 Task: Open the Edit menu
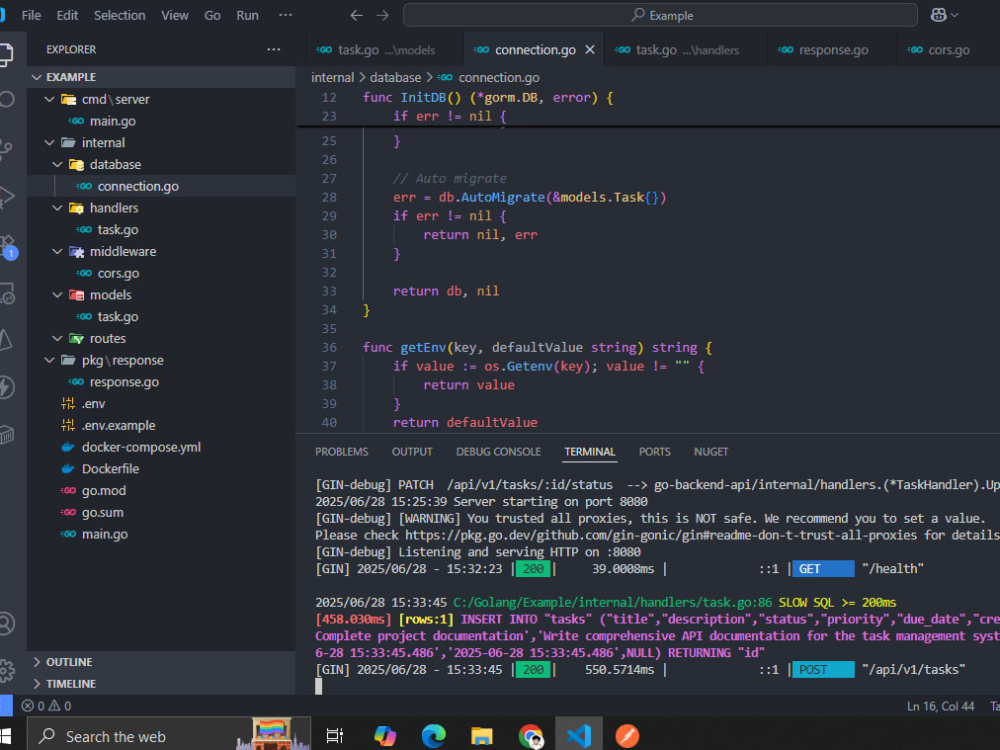pos(67,15)
